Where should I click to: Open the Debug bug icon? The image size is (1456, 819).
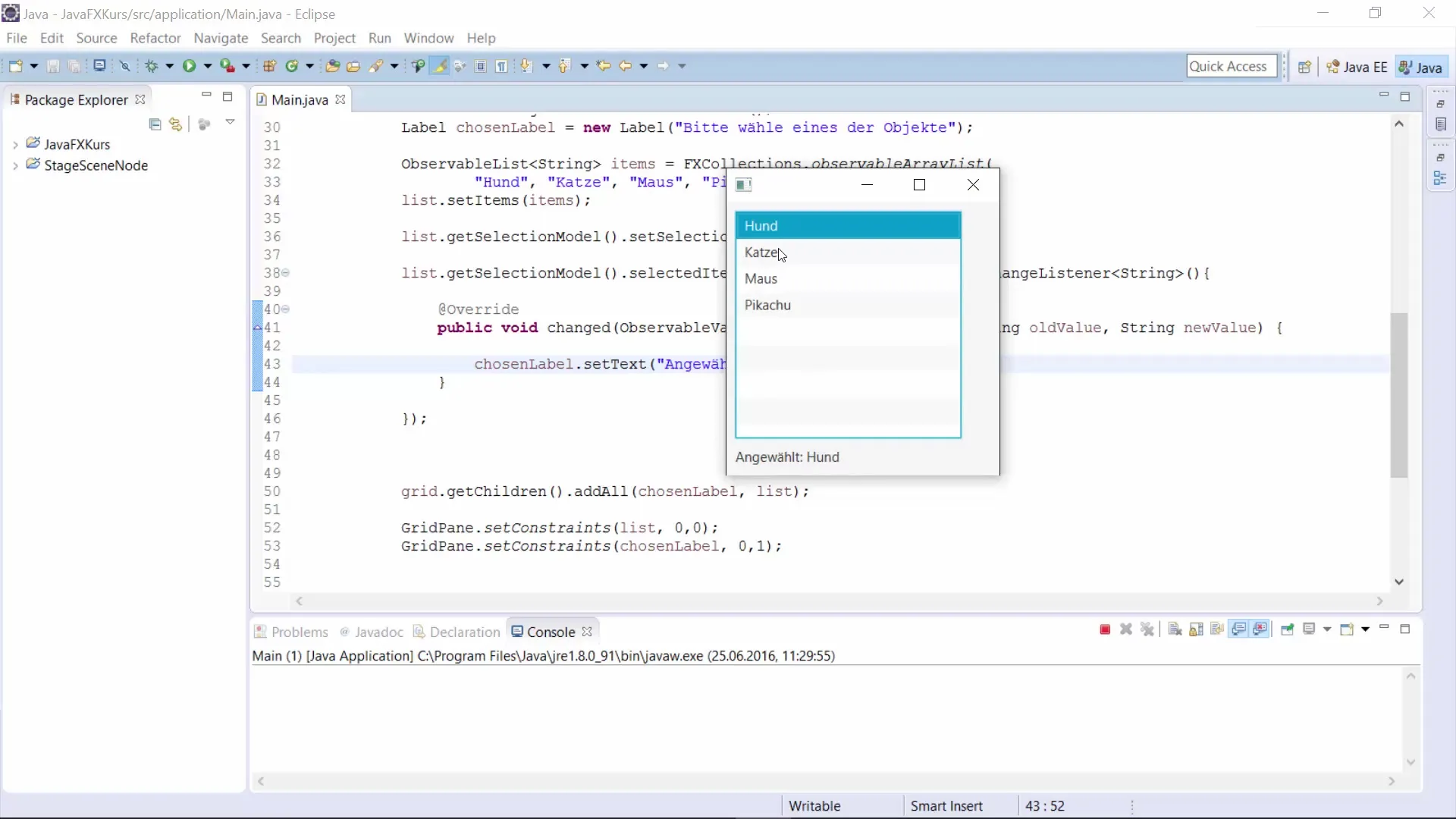pos(152,66)
